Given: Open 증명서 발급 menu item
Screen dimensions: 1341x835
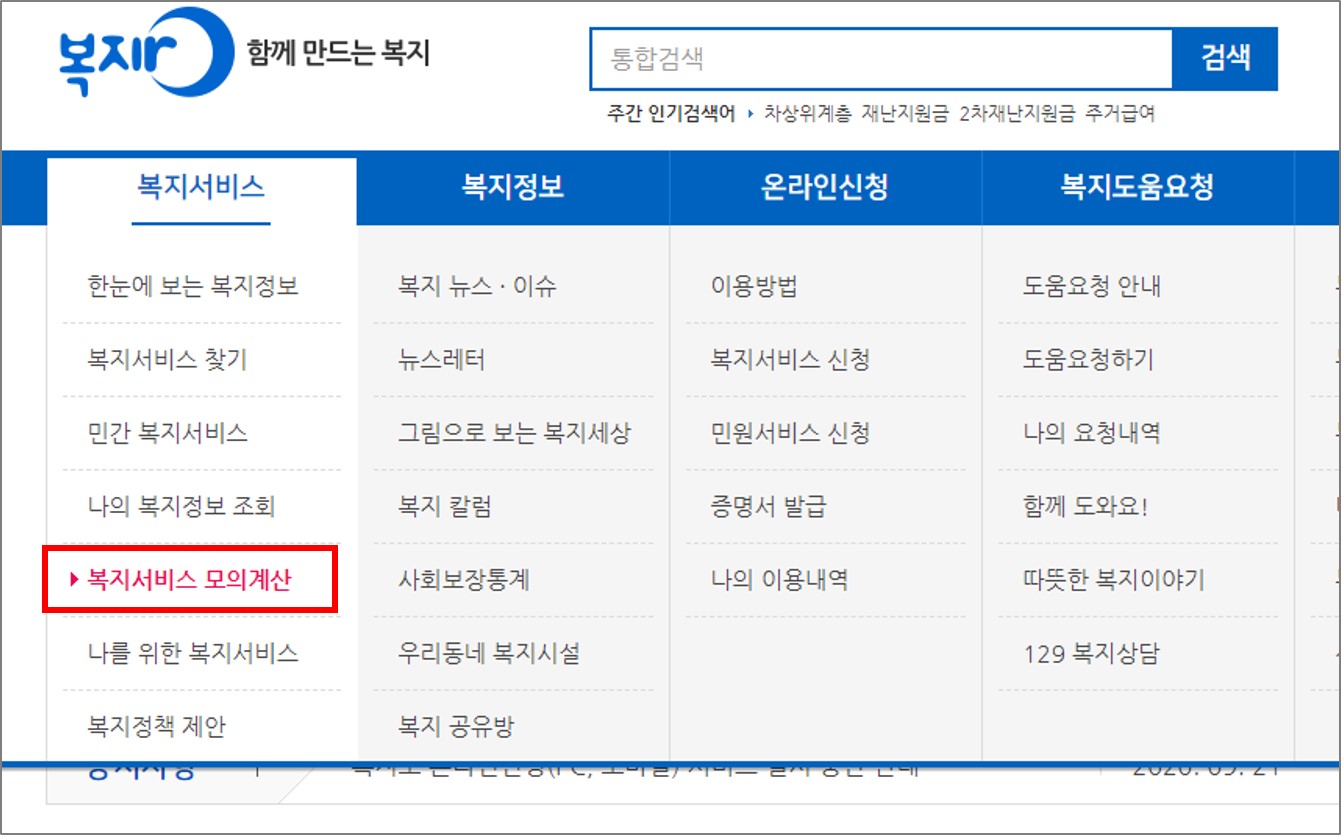Looking at the screenshot, I should (x=769, y=506).
